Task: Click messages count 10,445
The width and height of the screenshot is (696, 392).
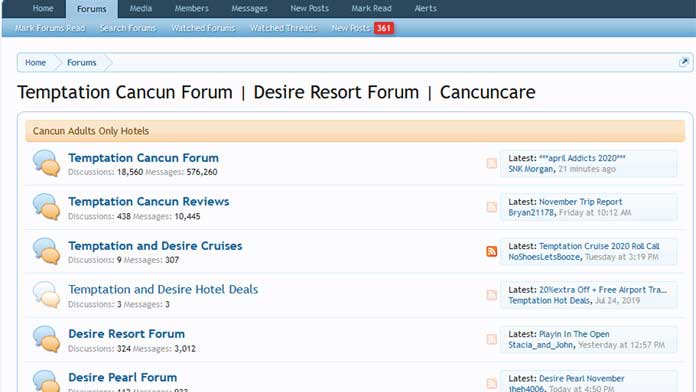Action: pyautogui.click(x=187, y=217)
